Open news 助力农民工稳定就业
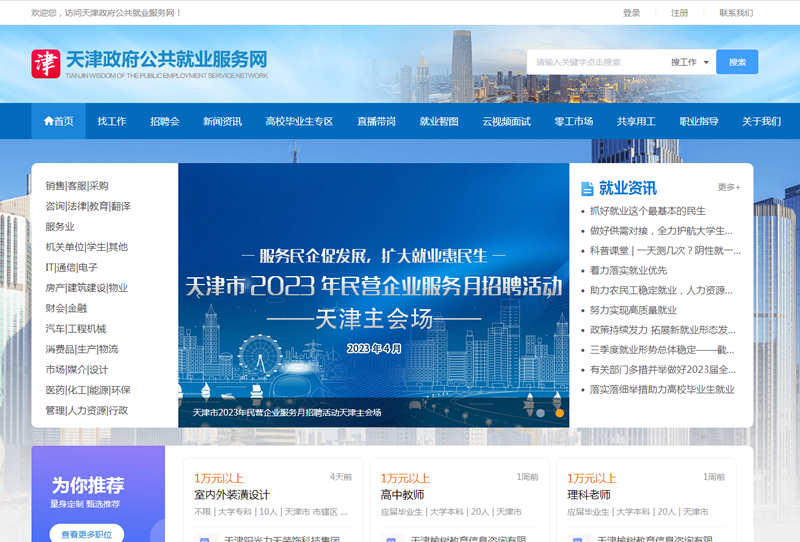This screenshot has width=800, height=542. 661,290
